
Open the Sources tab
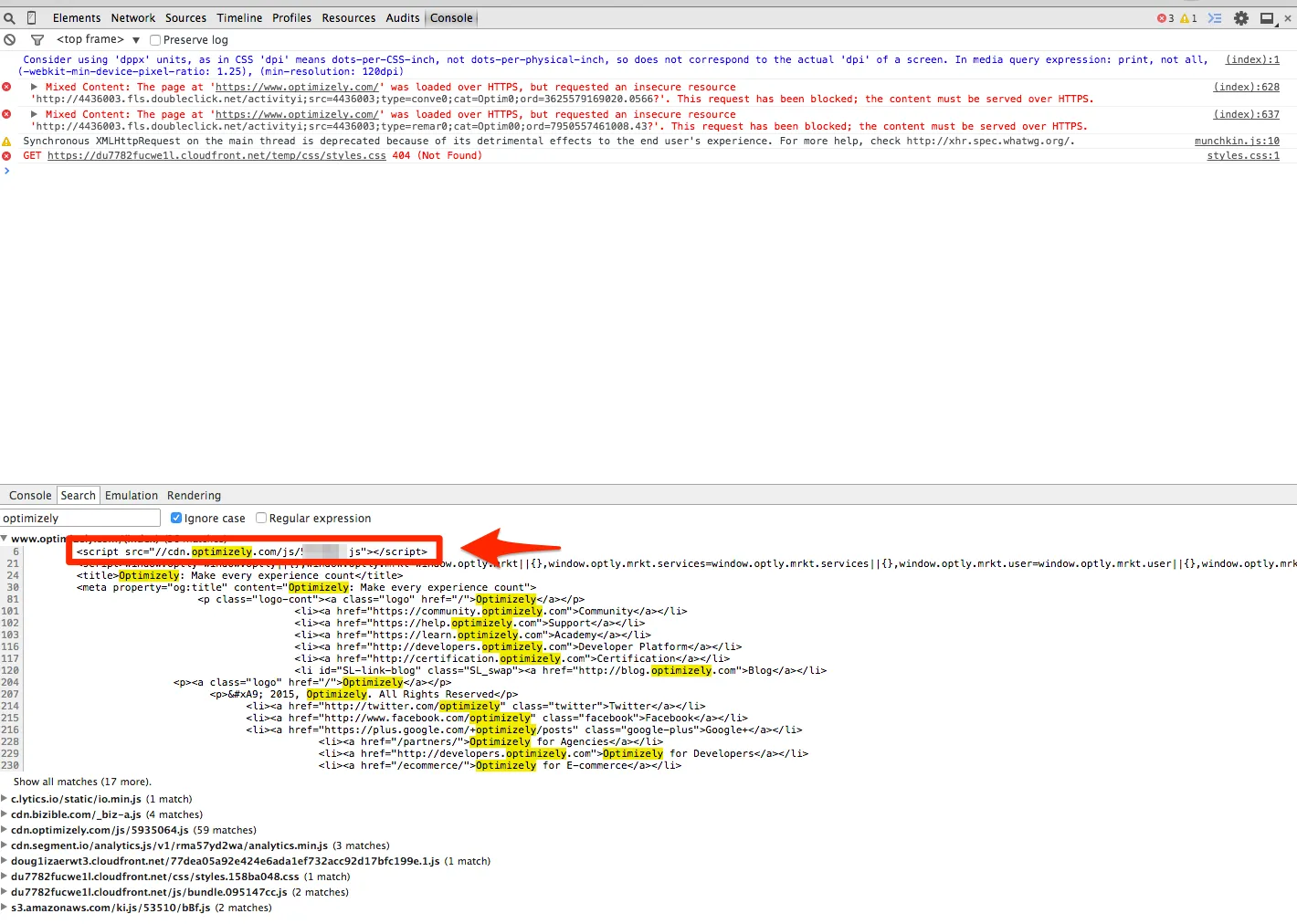[x=186, y=18]
